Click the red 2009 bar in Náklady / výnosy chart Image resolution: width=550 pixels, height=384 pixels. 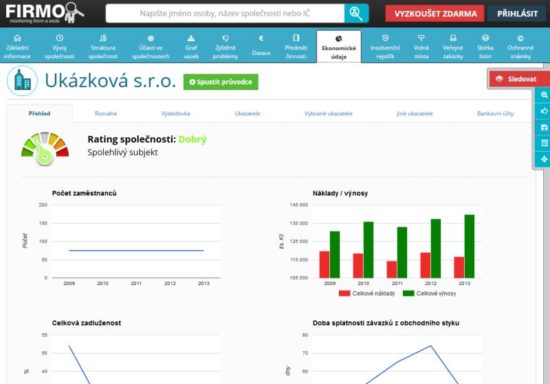[324, 264]
